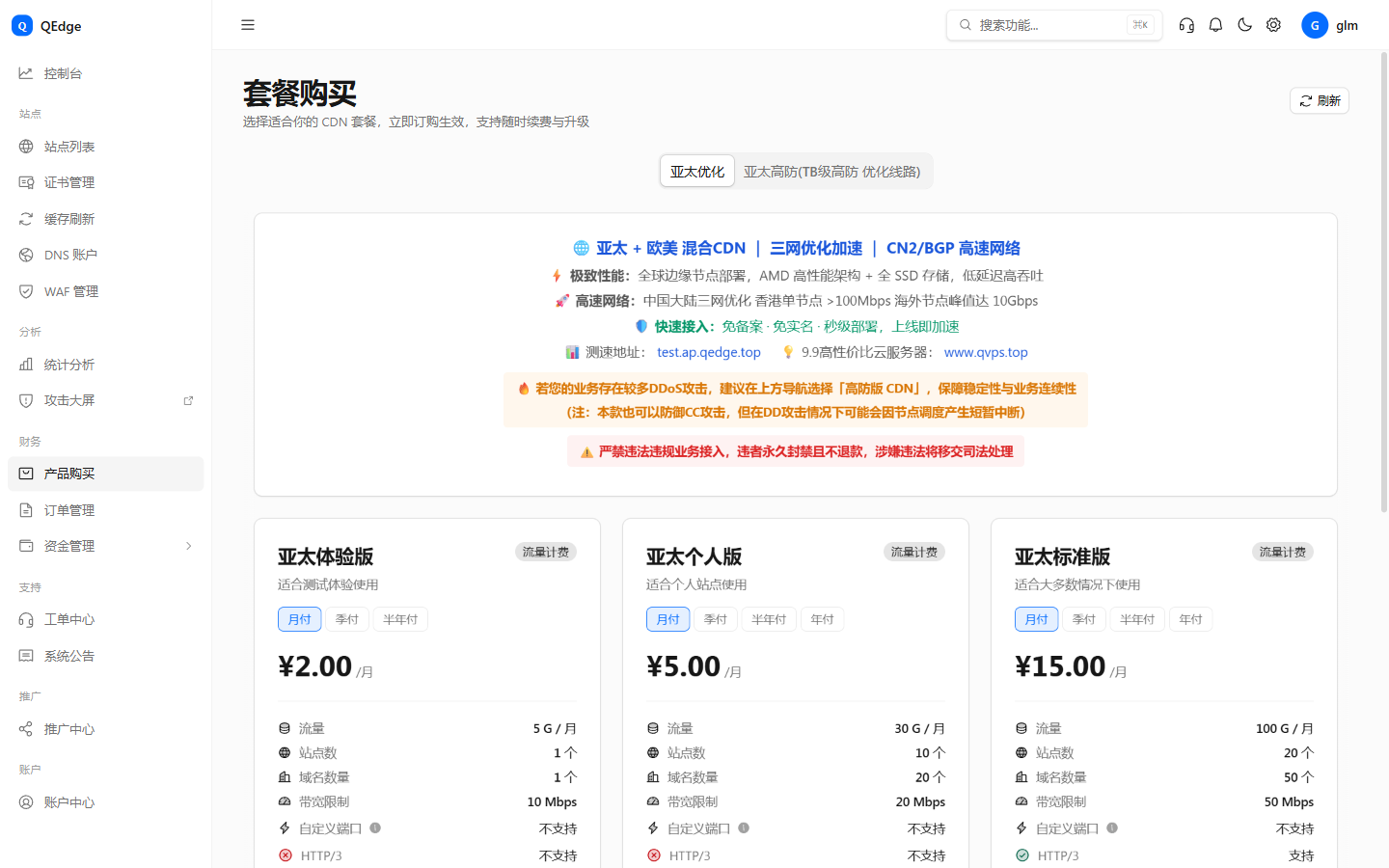Click the 攻击大屏 shield icon
Screen dimensions: 1389x868
pyautogui.click(x=26, y=400)
